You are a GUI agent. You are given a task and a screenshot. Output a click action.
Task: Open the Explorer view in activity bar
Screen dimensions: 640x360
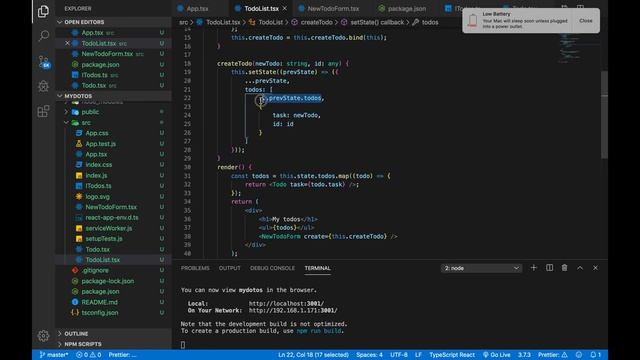[x=43, y=11]
